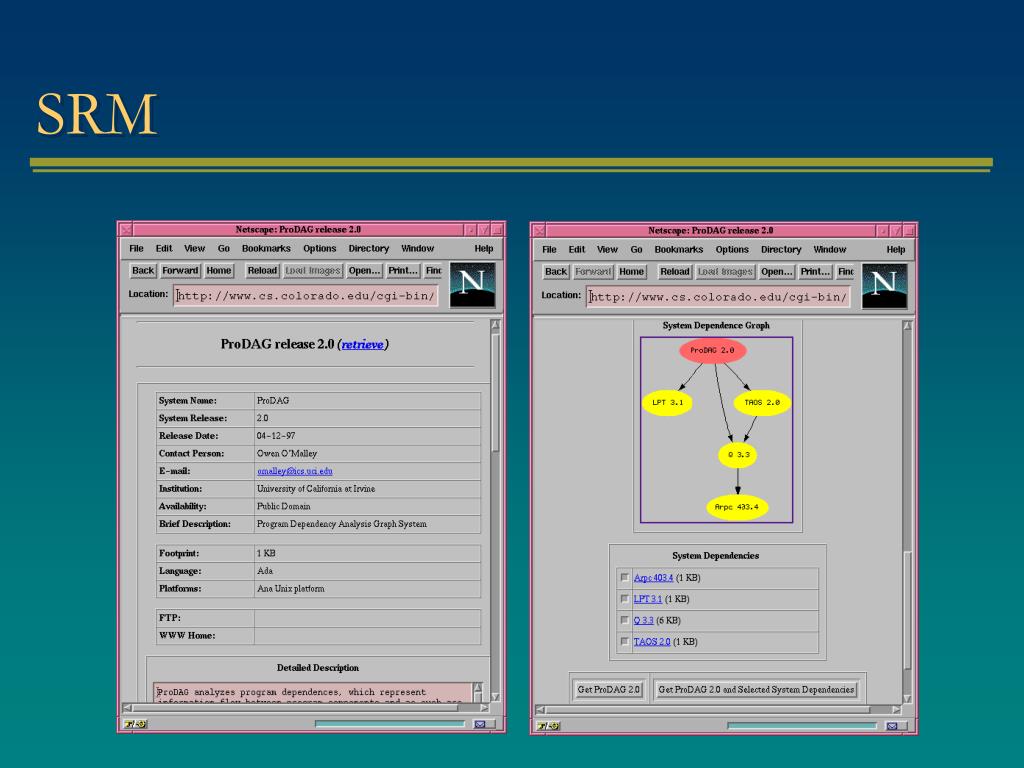This screenshot has width=1024, height=768.
Task: Open the window menu button at right window title bar
Action: (539, 231)
